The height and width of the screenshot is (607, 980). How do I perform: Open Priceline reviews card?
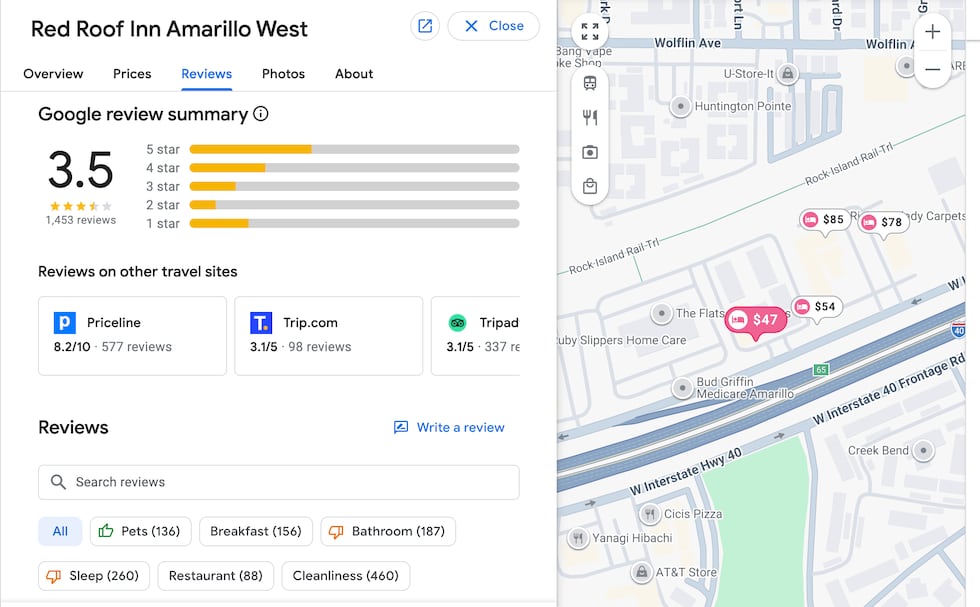(x=132, y=335)
